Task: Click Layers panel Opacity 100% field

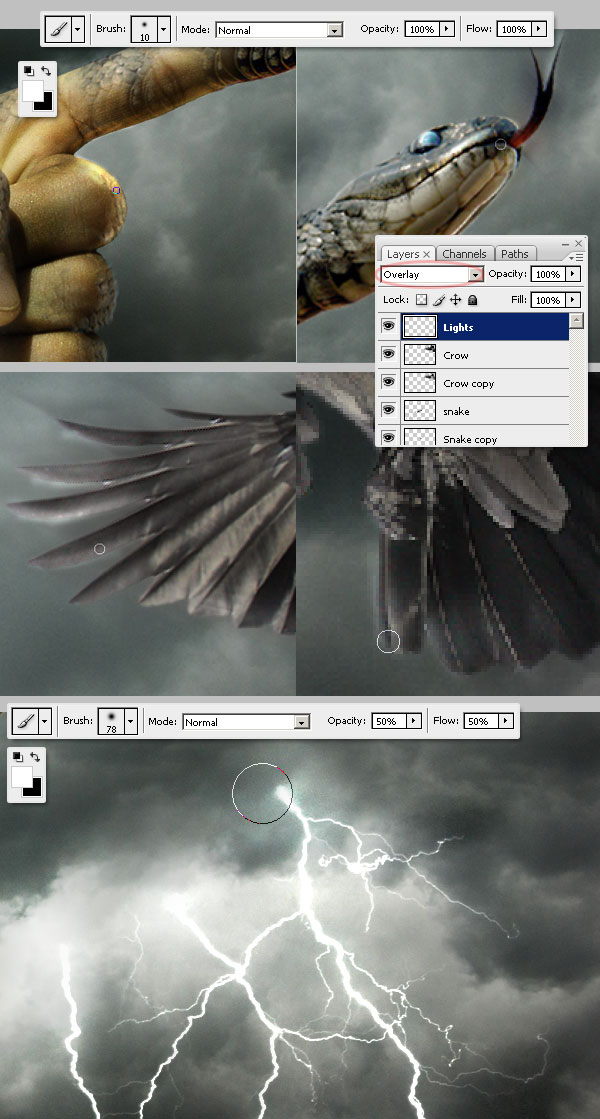Action: [x=549, y=274]
